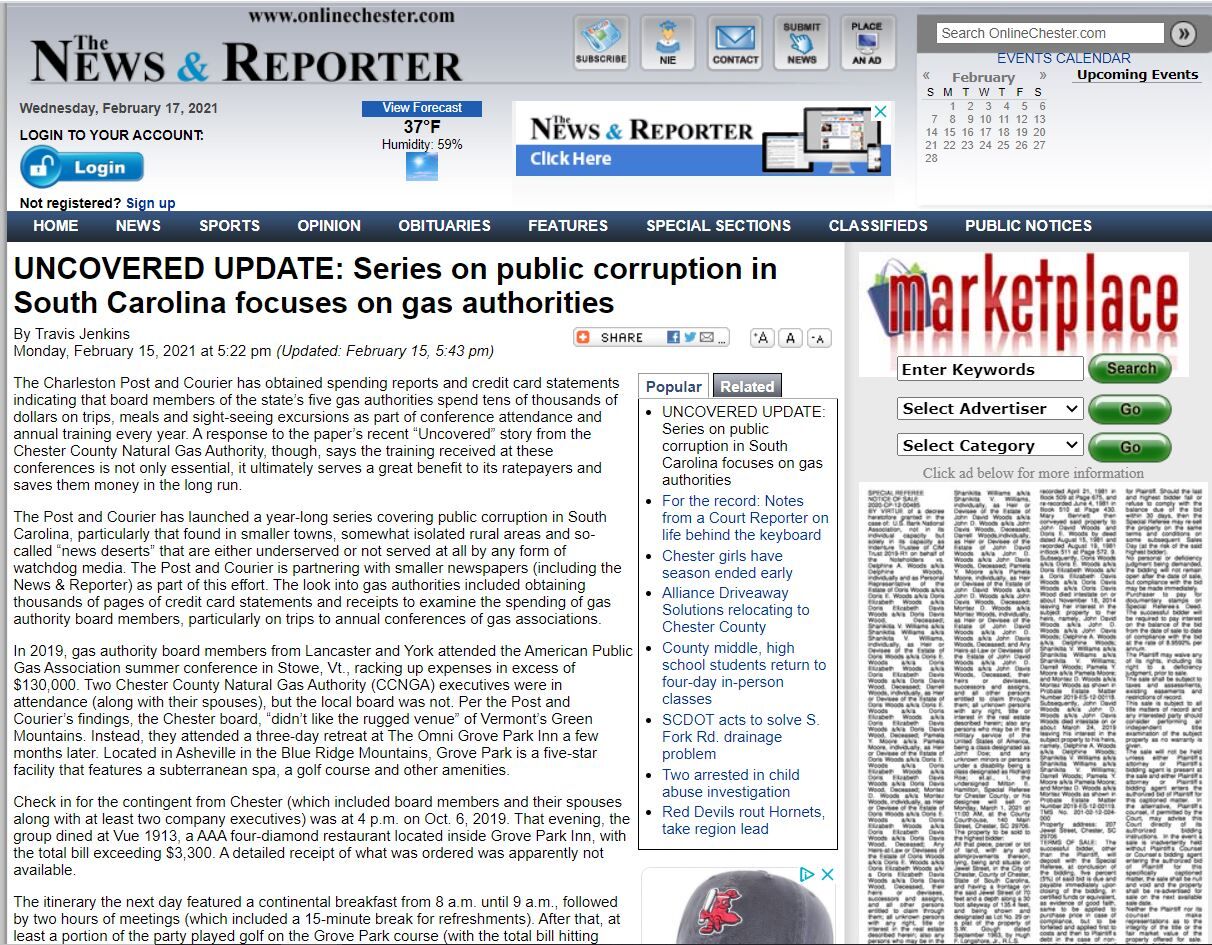Open the NEWS menu
The image size is (1212, 945).
pyautogui.click(x=138, y=226)
